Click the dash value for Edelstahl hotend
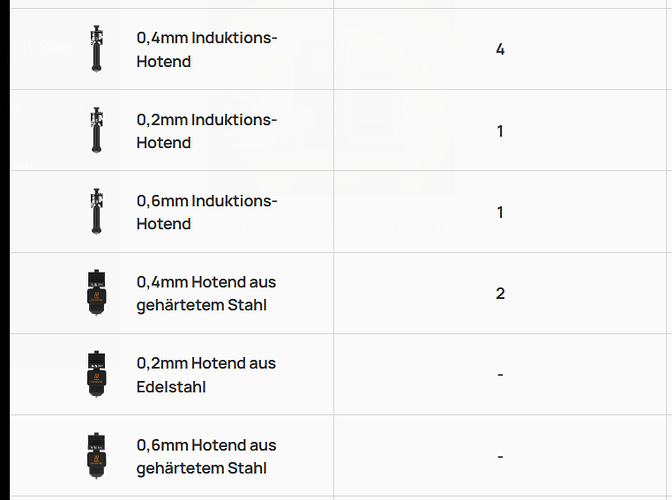 coord(500,375)
